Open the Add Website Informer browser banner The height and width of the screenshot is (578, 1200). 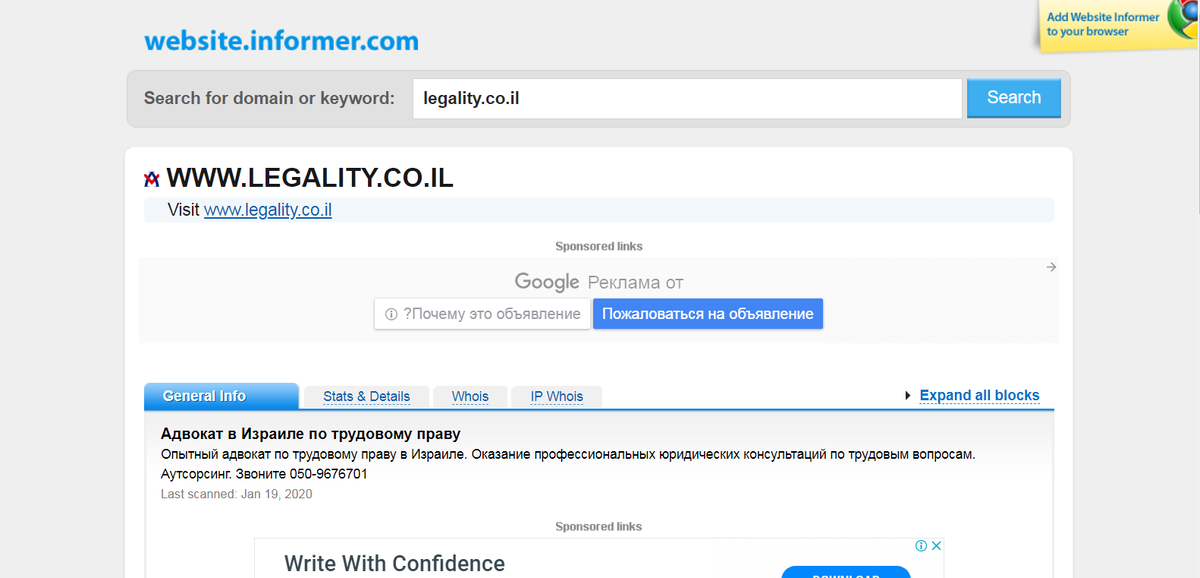tap(1117, 24)
